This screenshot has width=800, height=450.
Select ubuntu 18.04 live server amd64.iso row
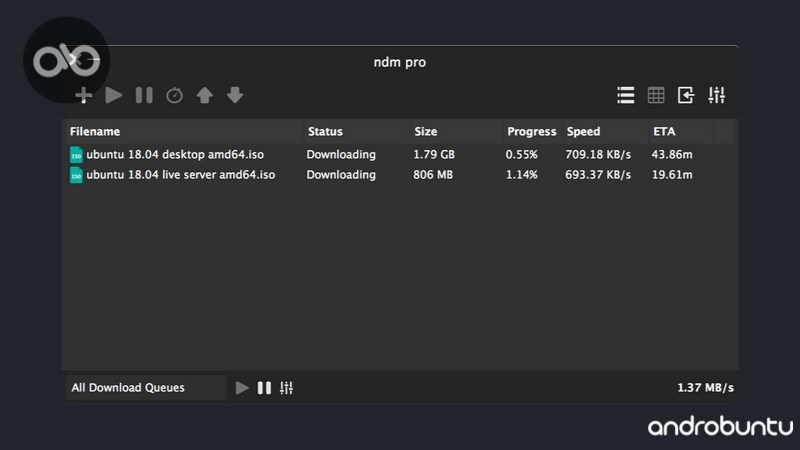[400, 174]
